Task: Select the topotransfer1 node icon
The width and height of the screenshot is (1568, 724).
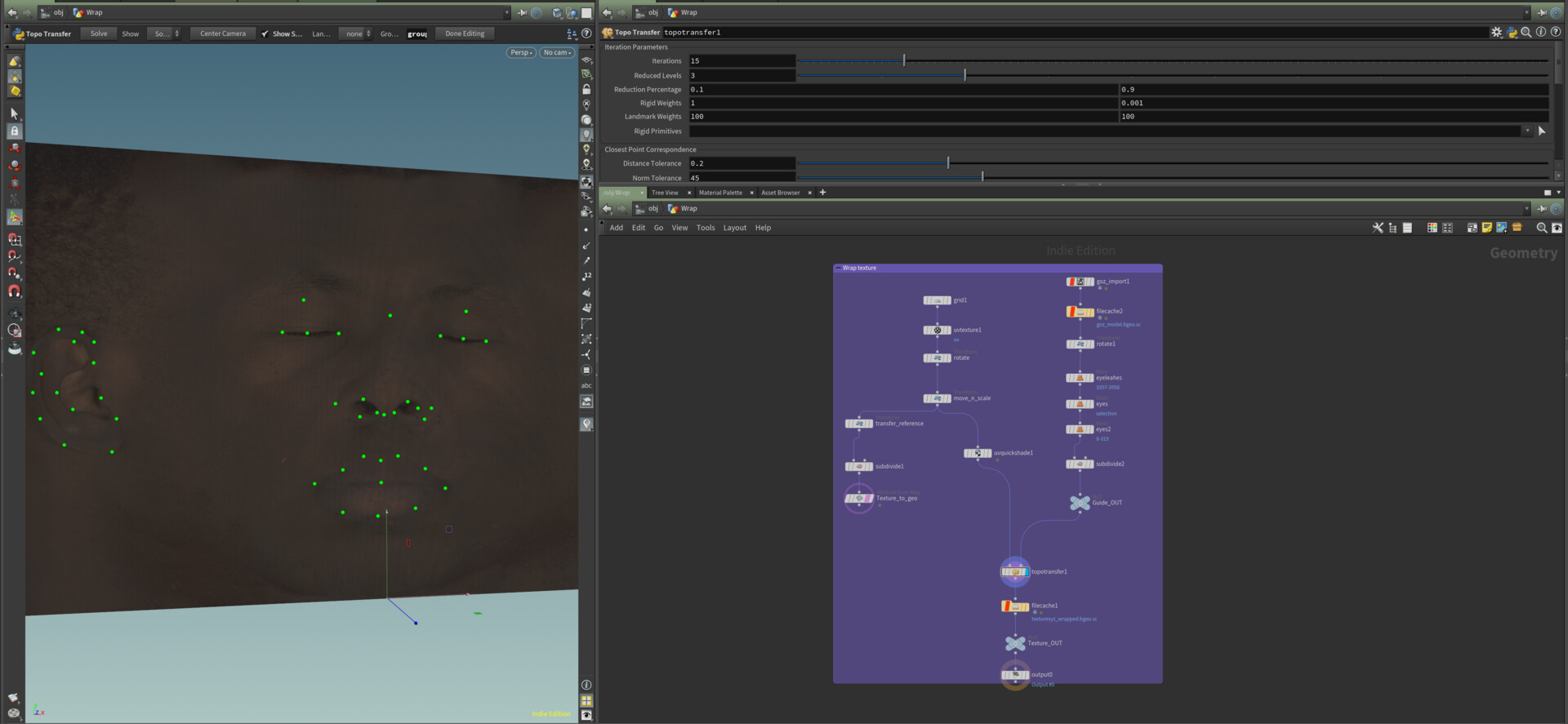Action: tap(1014, 572)
